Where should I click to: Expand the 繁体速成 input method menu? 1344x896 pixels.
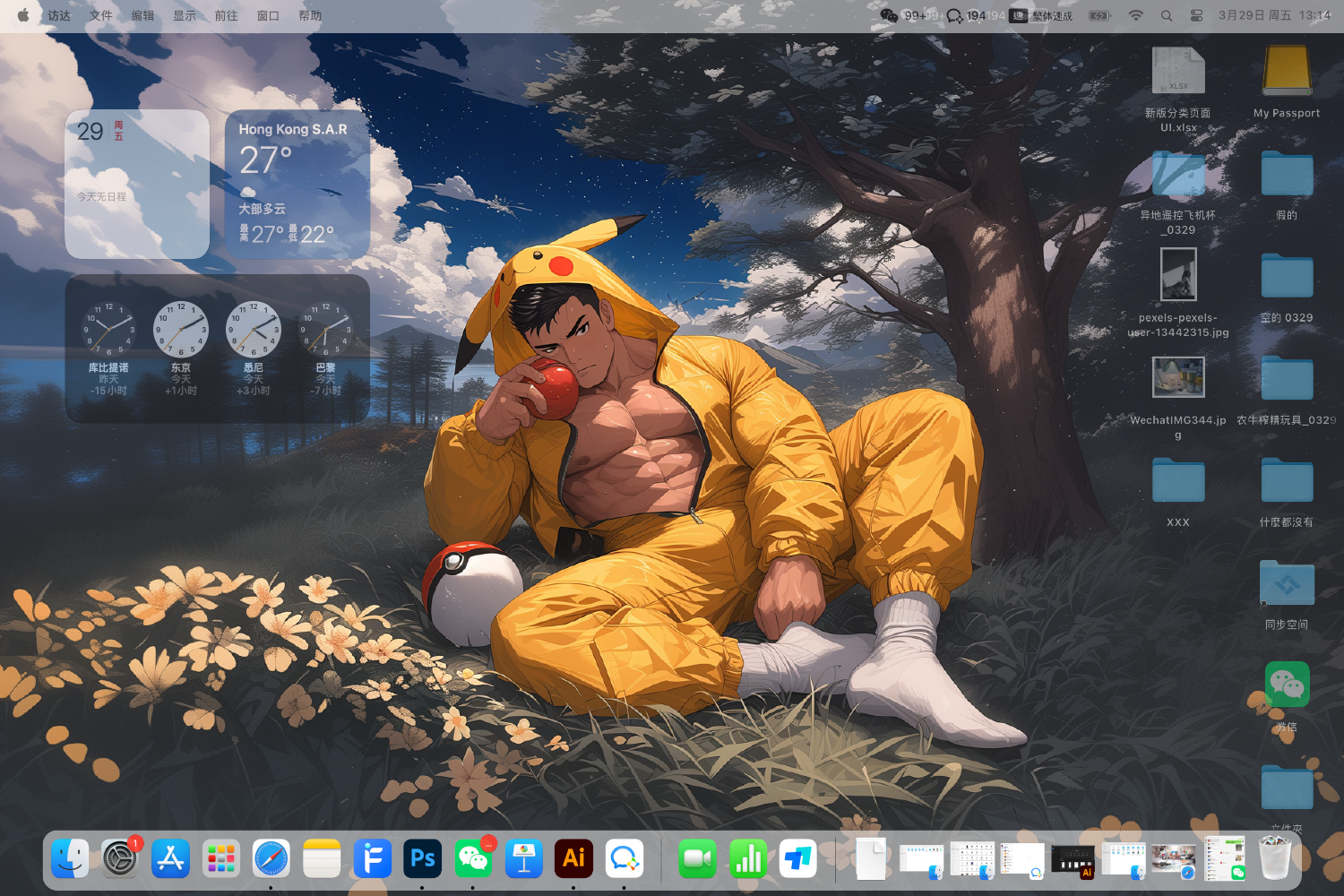[x=1041, y=15]
